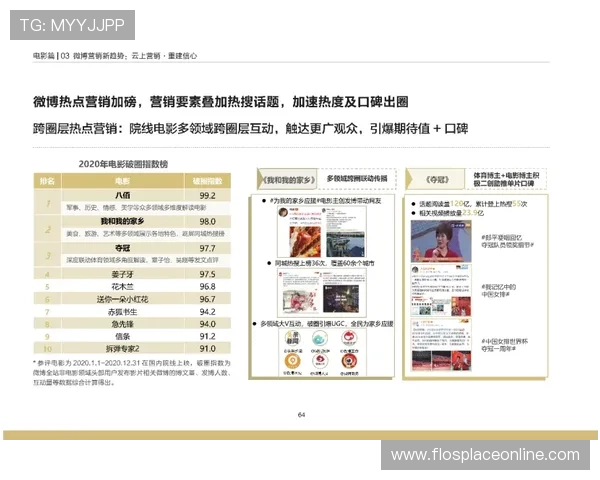The image size is (600, 480).
Task: Click the dark red swirl avatar in the bottom right
Action: 349,361
